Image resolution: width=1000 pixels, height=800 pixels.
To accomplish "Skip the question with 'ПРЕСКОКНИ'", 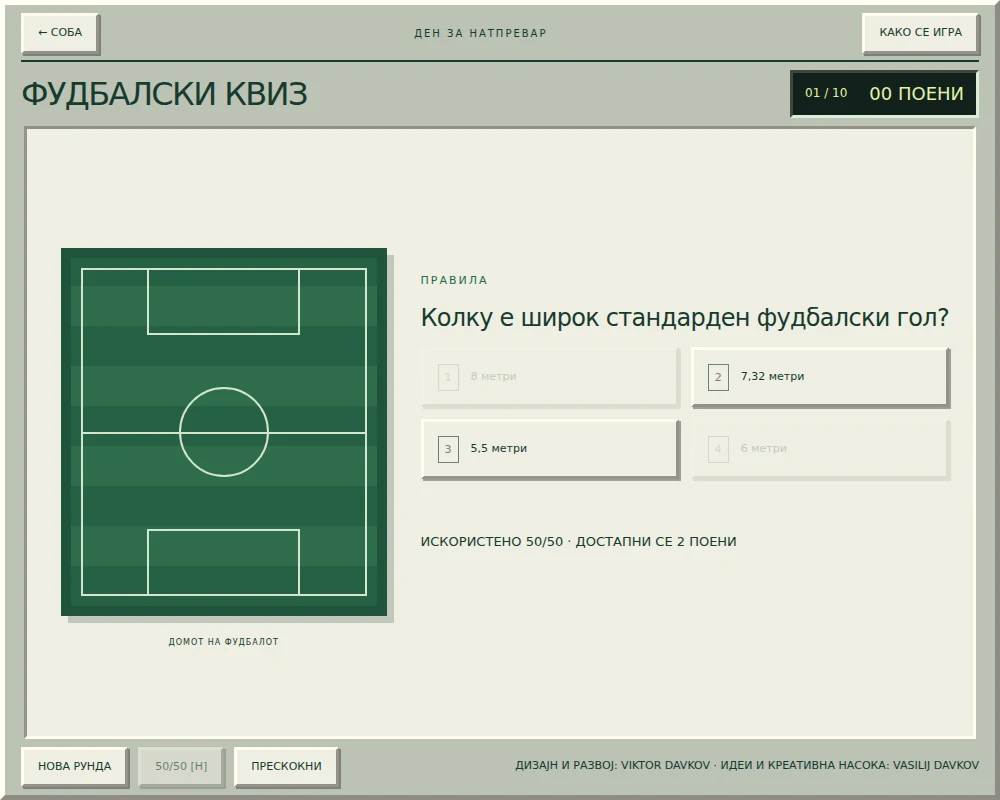I will click(x=286, y=766).
